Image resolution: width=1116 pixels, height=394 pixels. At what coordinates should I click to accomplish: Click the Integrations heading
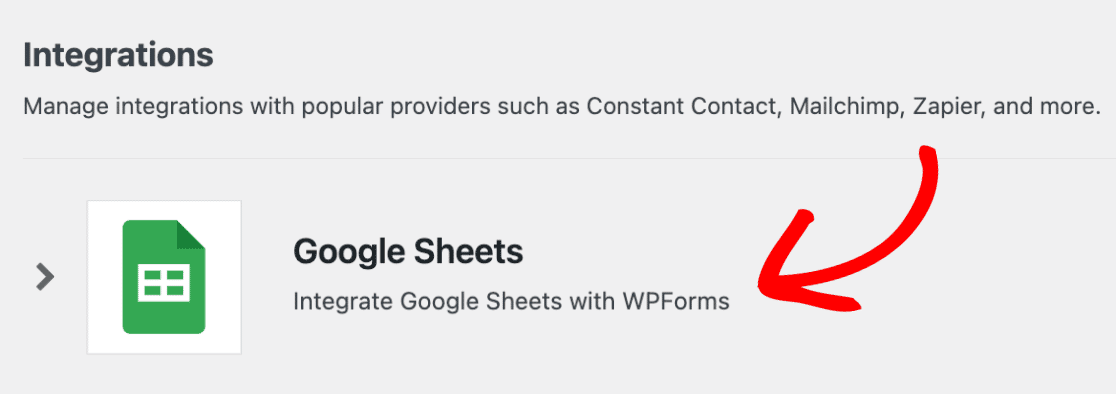pyautogui.click(x=118, y=55)
